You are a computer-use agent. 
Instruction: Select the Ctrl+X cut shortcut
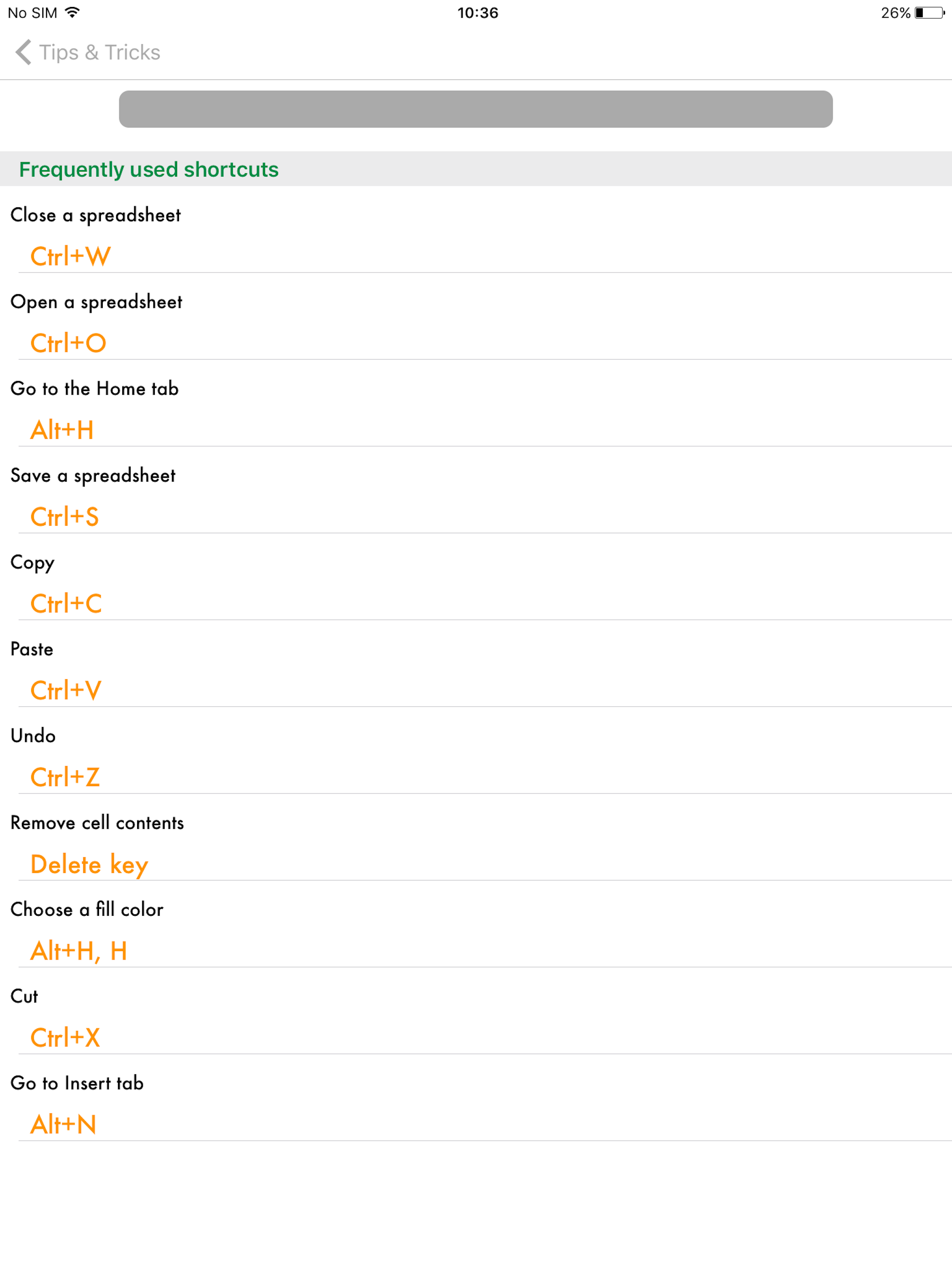pyautogui.click(x=65, y=1037)
